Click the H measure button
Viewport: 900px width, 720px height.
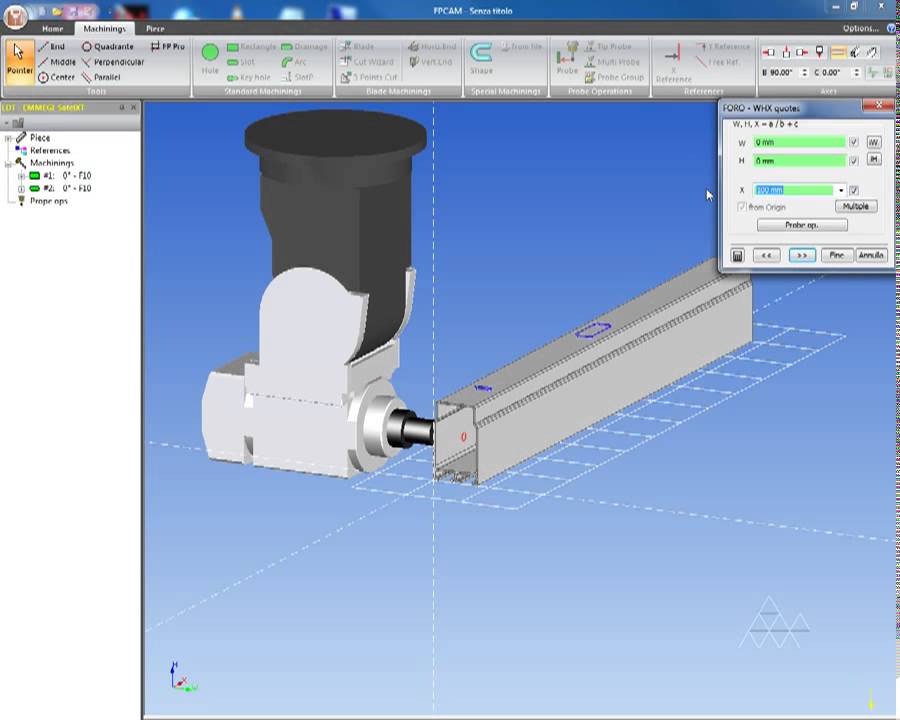pyautogui.click(x=874, y=159)
